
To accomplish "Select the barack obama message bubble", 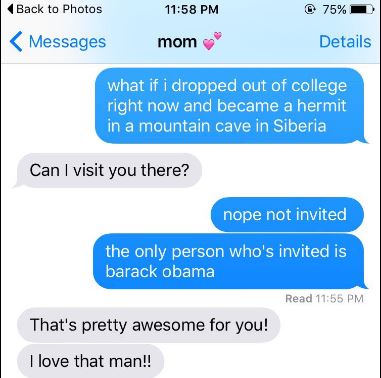I will point(229,261).
